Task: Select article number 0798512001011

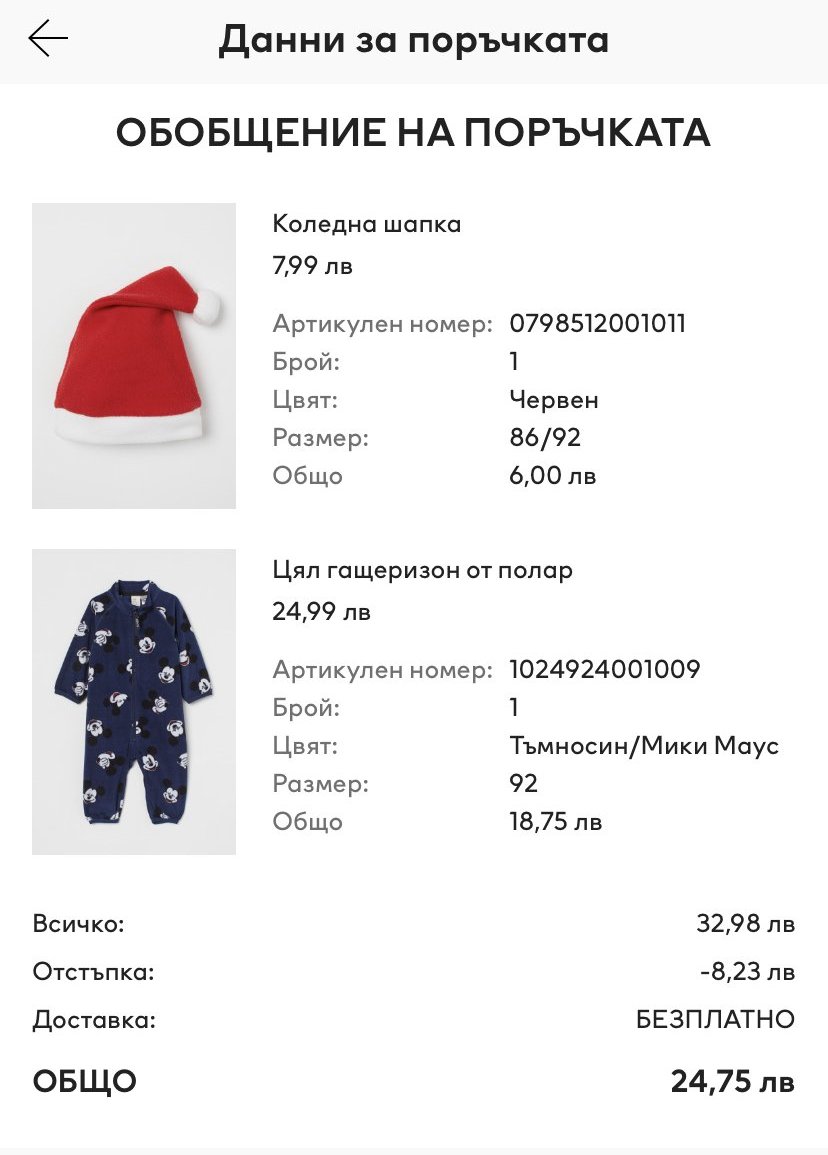Action: [x=597, y=323]
